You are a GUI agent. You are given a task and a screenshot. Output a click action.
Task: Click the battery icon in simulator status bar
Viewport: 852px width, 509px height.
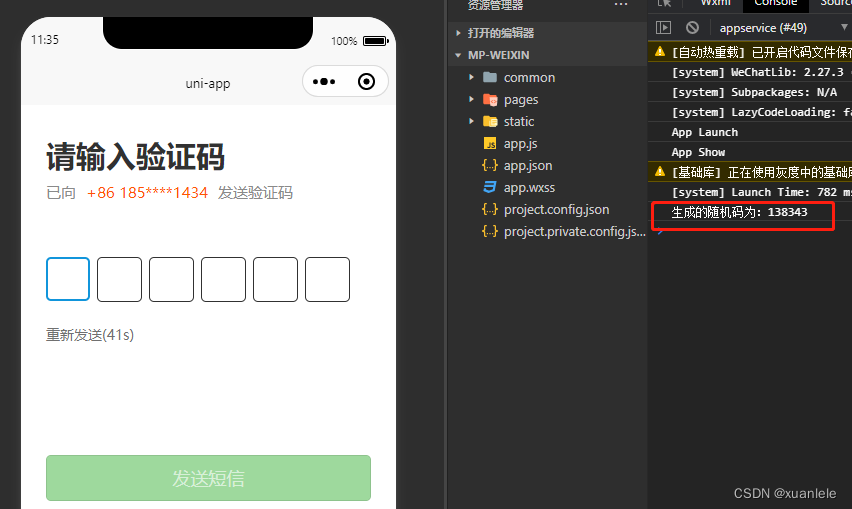point(376,41)
